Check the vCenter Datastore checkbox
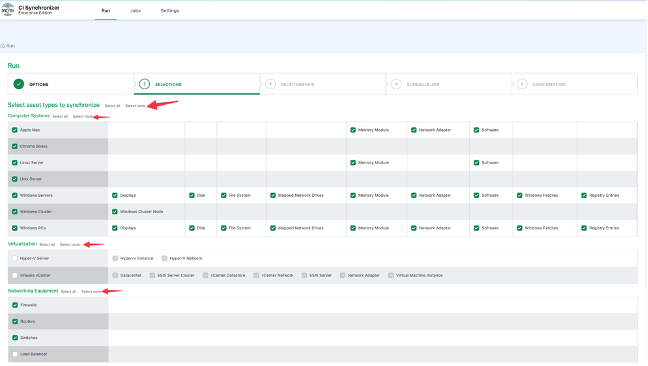The image size is (648, 366). pos(205,275)
